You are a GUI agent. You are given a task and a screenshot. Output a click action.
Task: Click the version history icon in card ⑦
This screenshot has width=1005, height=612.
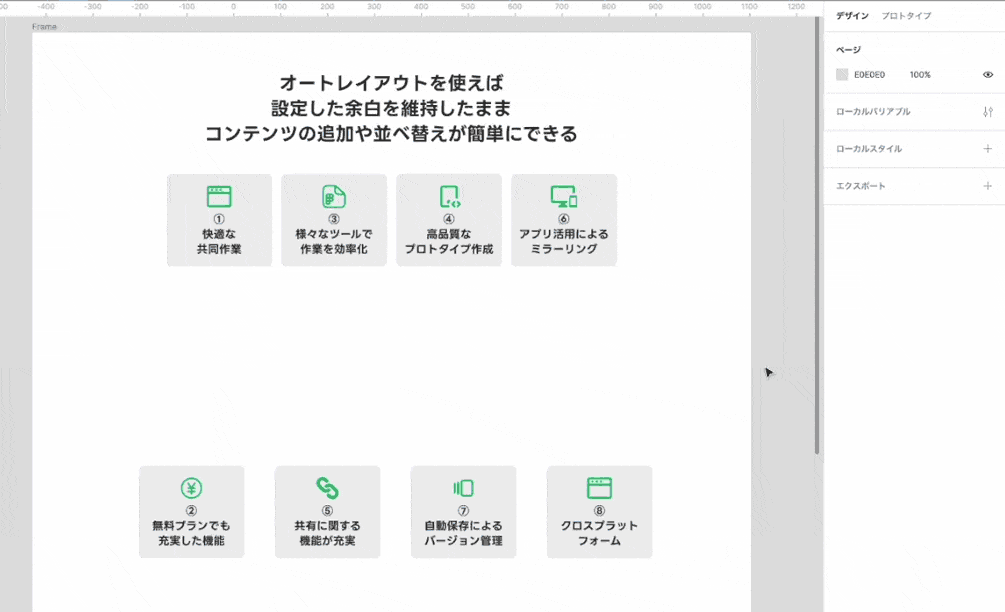pos(463,488)
